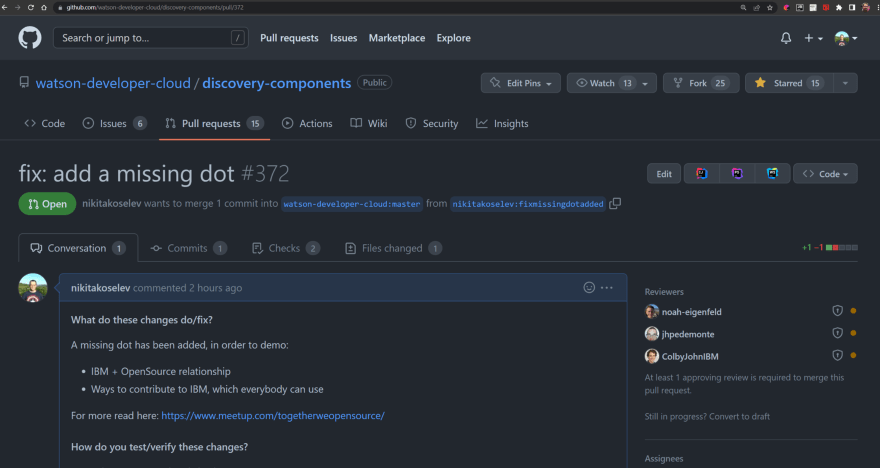Open the Actions tab

pyautogui.click(x=307, y=123)
